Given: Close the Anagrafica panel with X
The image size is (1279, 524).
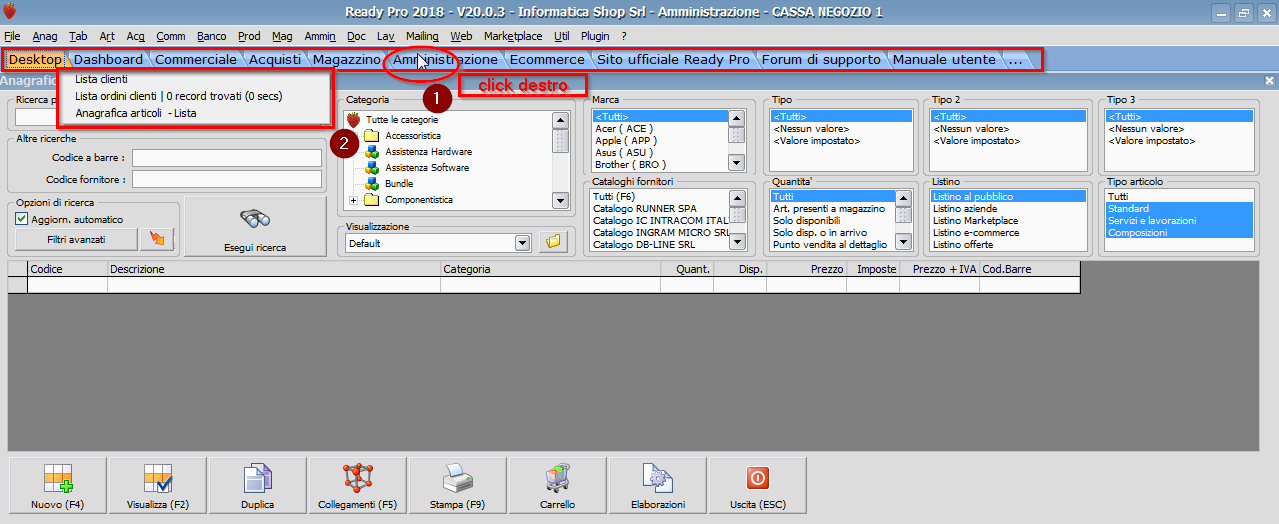Looking at the screenshot, I should 1269,80.
